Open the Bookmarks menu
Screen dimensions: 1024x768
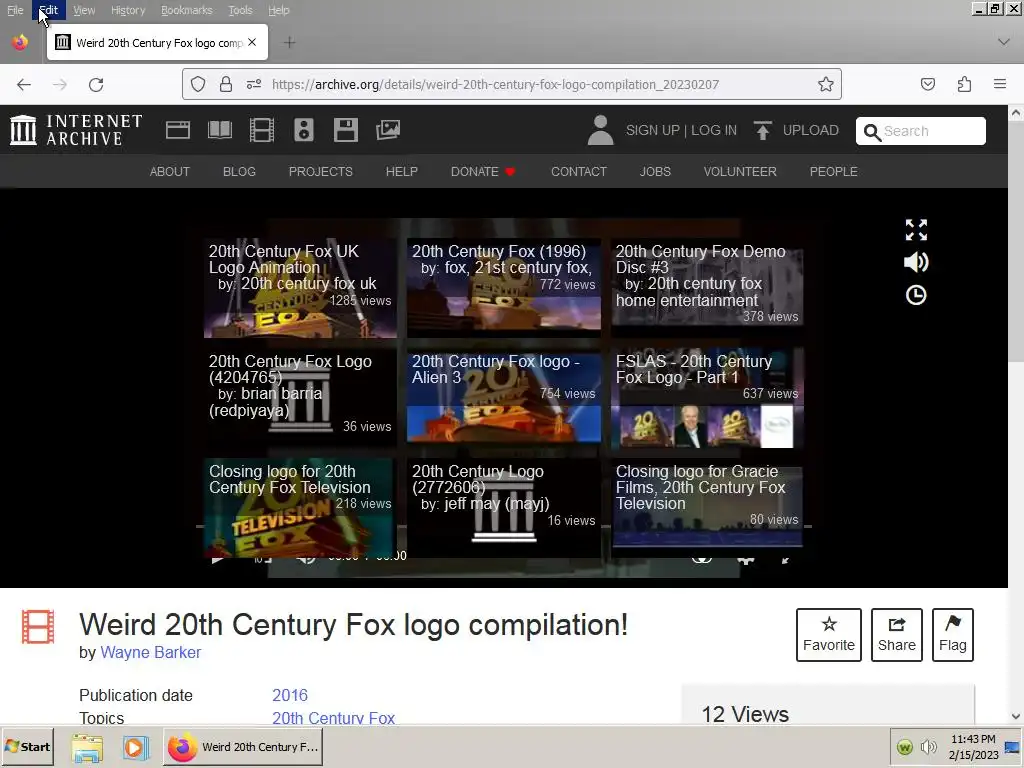click(x=187, y=10)
